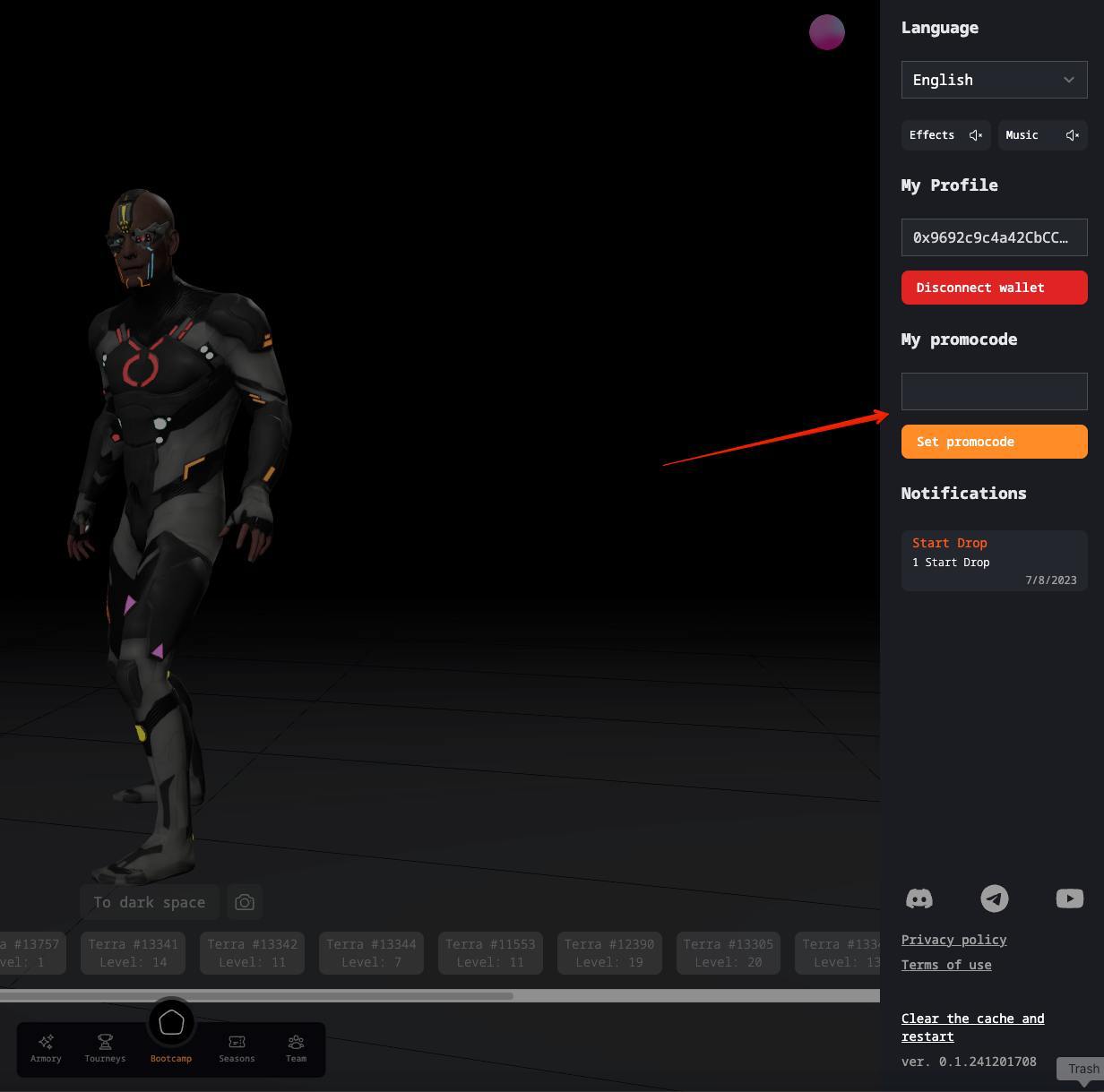Open the Privacy policy link
The image size is (1104, 1092).
pos(953,940)
